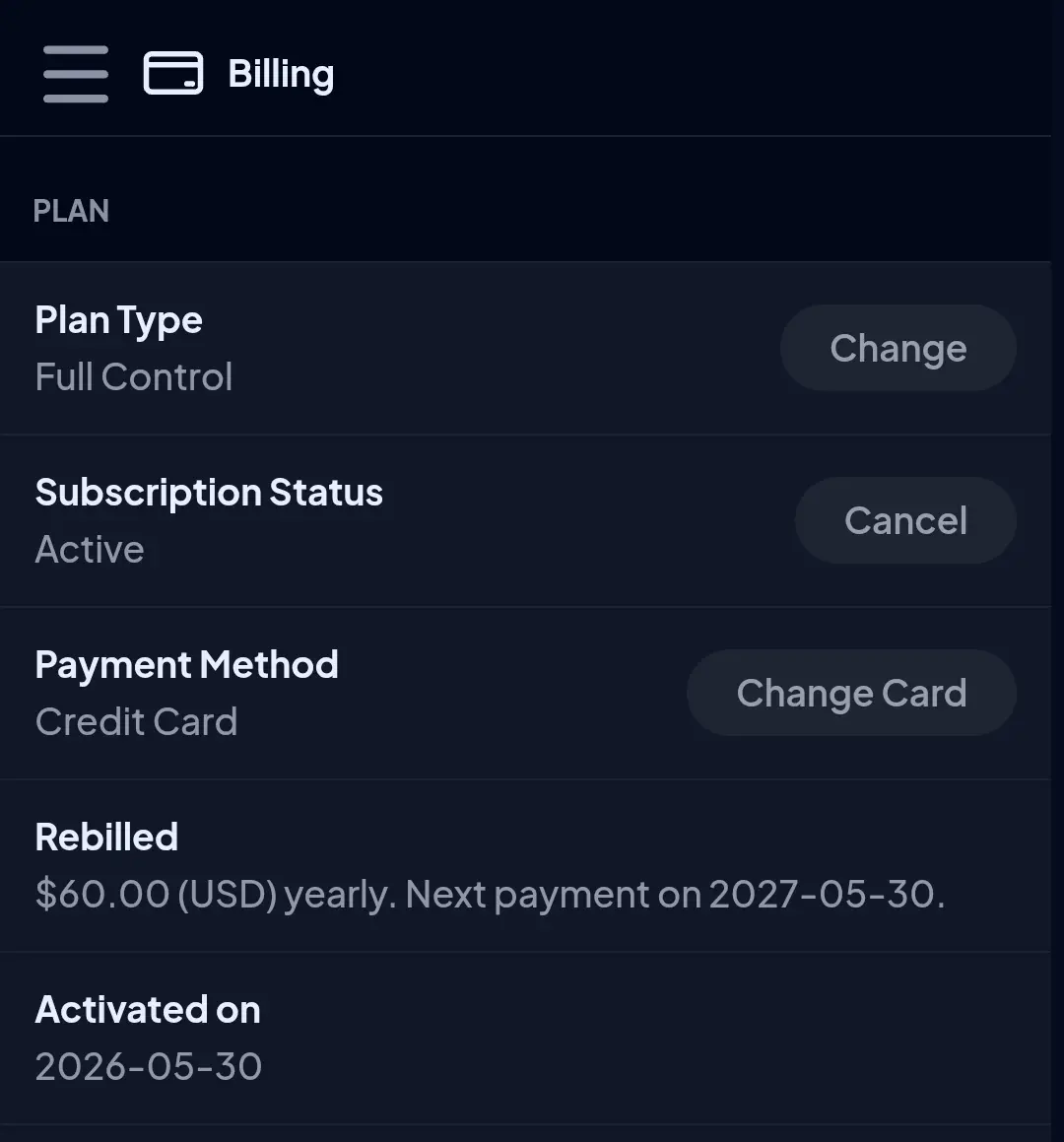1064x1142 pixels.
Task: Click the vertical scrollbar on the right edge
Action: point(1057,571)
